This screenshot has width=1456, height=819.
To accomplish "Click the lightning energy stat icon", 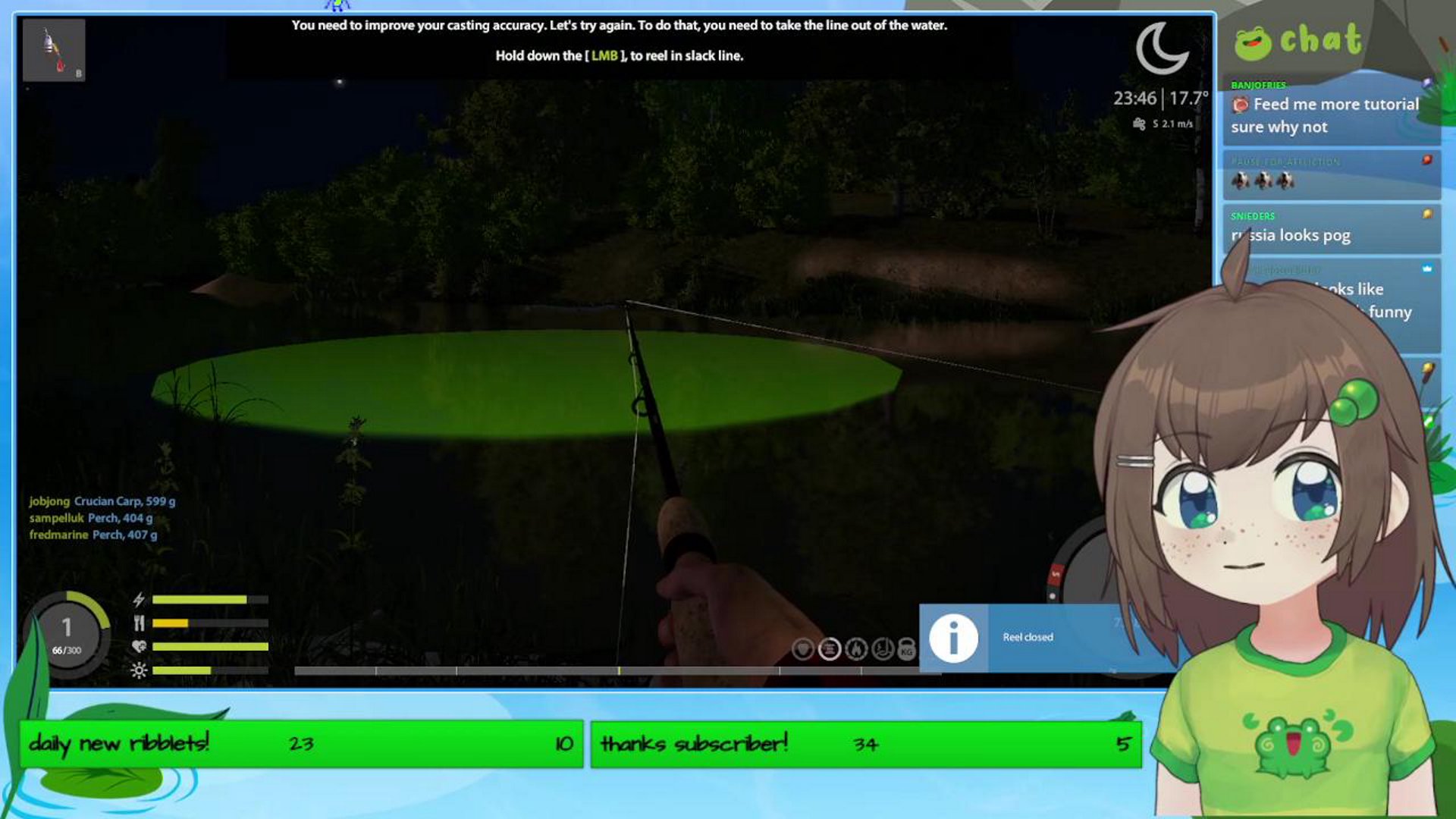I will pyautogui.click(x=139, y=599).
